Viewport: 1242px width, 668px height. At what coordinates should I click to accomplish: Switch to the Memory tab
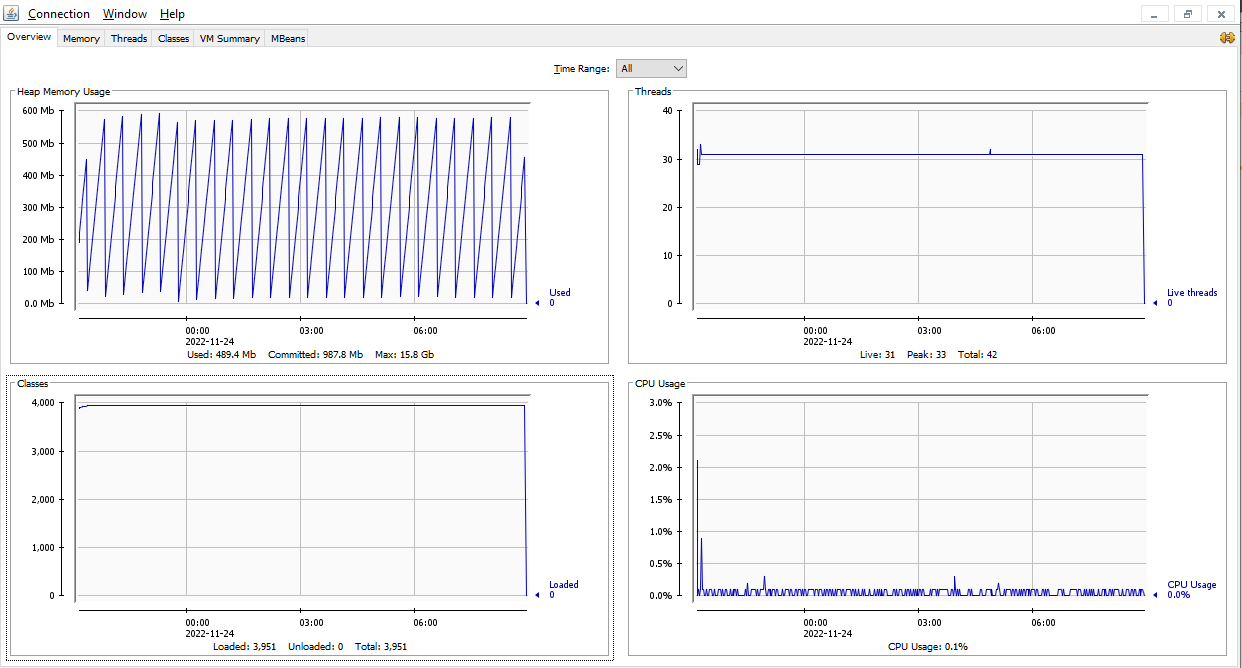(x=81, y=38)
